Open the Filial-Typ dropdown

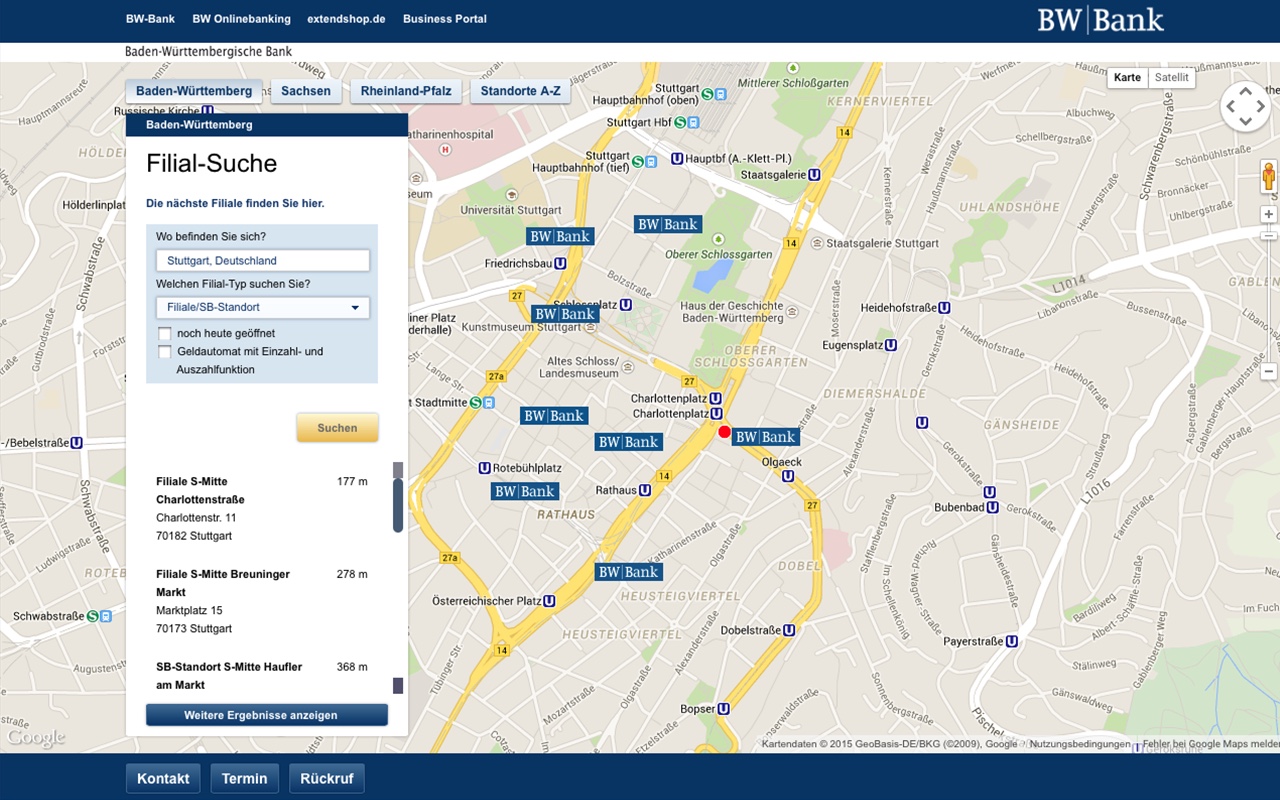pyautogui.click(x=262, y=308)
